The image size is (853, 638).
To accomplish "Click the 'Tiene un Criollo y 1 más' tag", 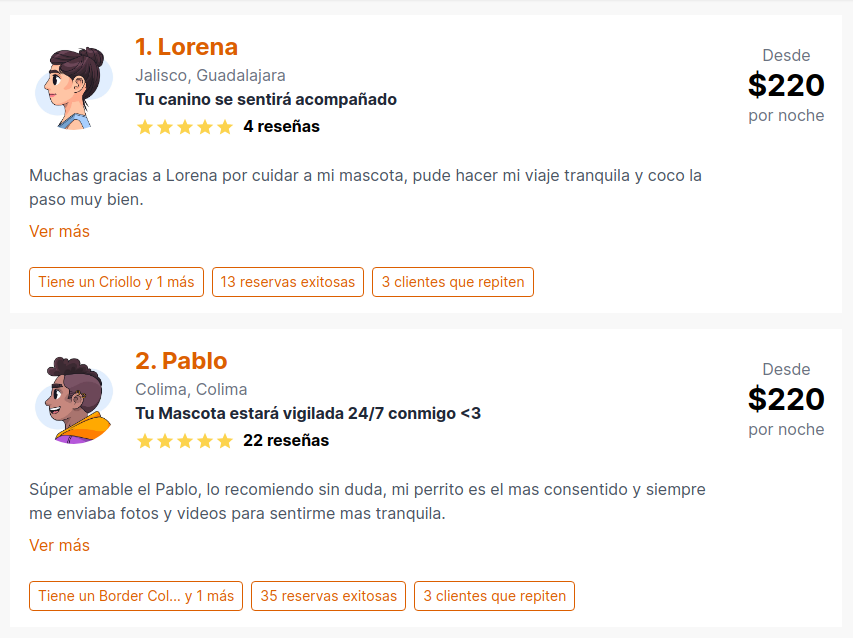I will [x=116, y=282].
